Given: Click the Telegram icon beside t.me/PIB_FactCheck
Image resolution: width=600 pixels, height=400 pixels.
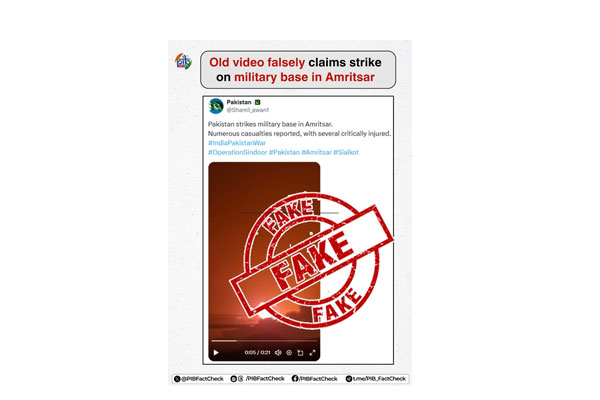Looking at the screenshot, I should pyautogui.click(x=349, y=379).
